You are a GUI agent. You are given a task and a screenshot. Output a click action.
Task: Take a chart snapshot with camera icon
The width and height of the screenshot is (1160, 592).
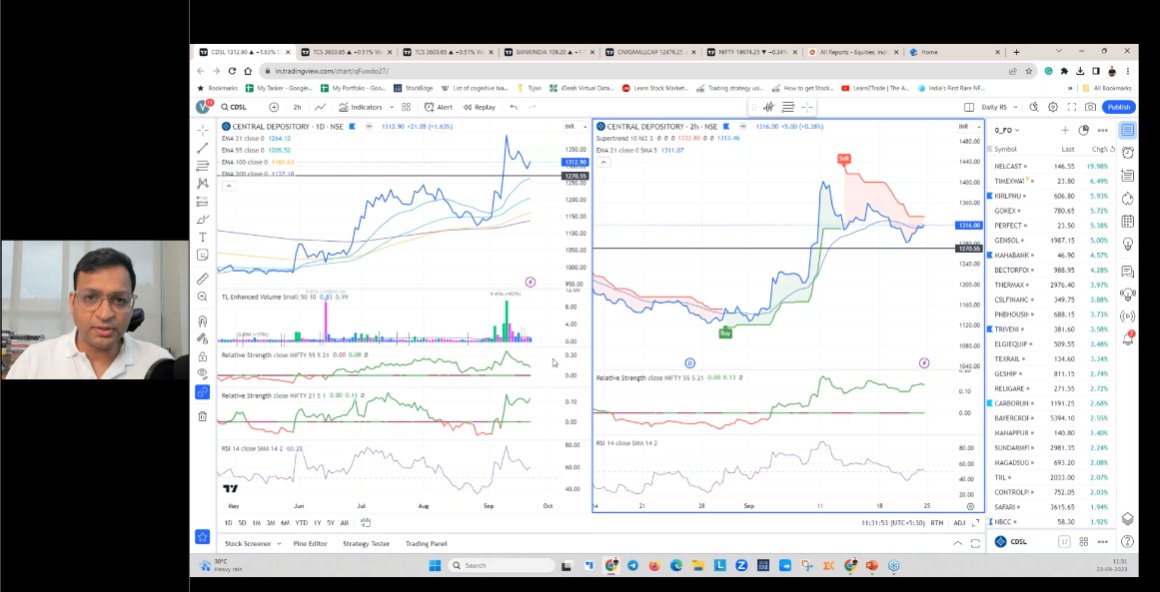1090,107
